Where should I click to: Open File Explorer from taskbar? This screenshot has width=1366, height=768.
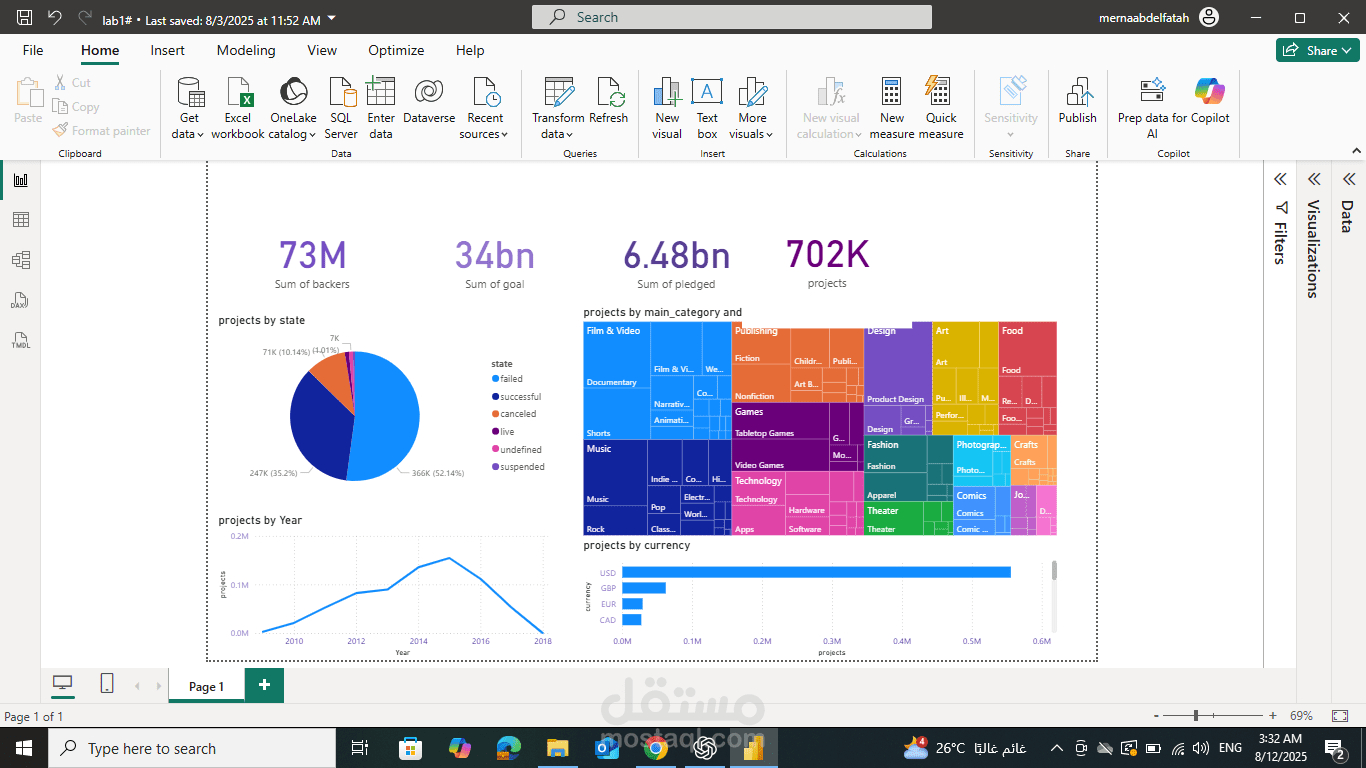point(558,748)
